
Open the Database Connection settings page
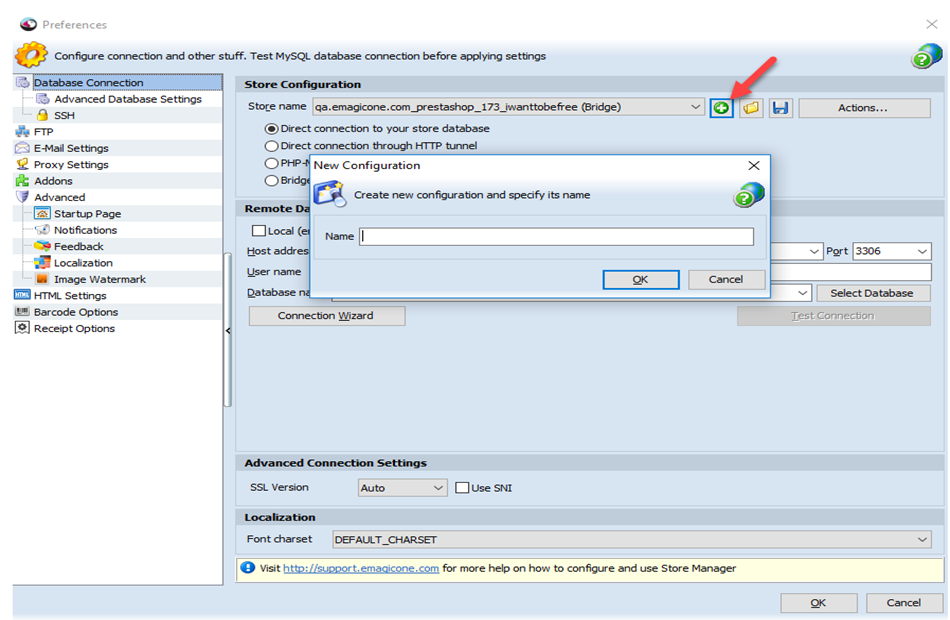[x=88, y=82]
